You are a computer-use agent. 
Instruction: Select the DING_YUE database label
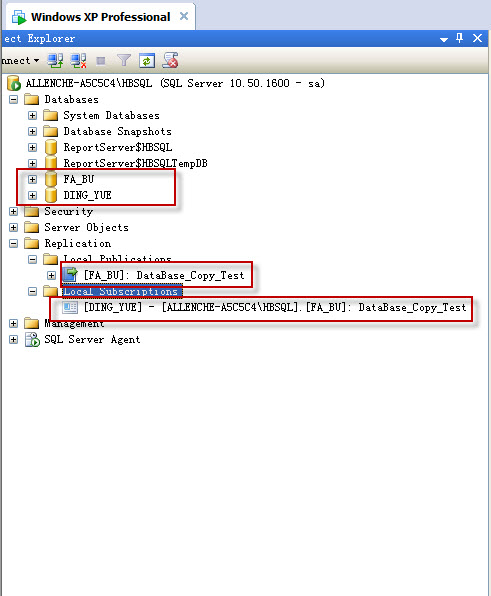[87, 195]
